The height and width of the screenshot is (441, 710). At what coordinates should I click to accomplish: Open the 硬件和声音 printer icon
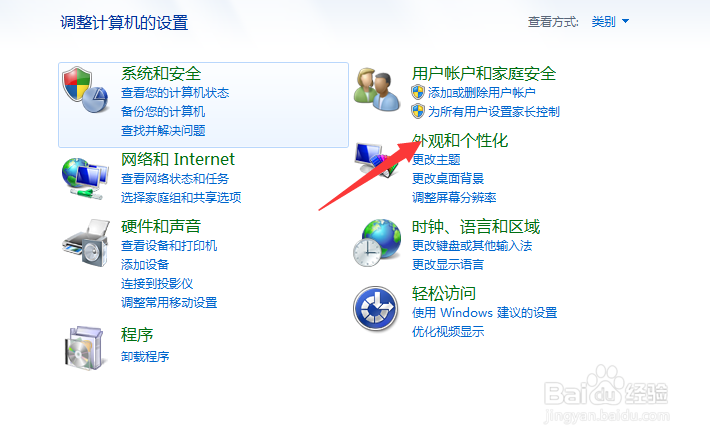click(x=86, y=243)
